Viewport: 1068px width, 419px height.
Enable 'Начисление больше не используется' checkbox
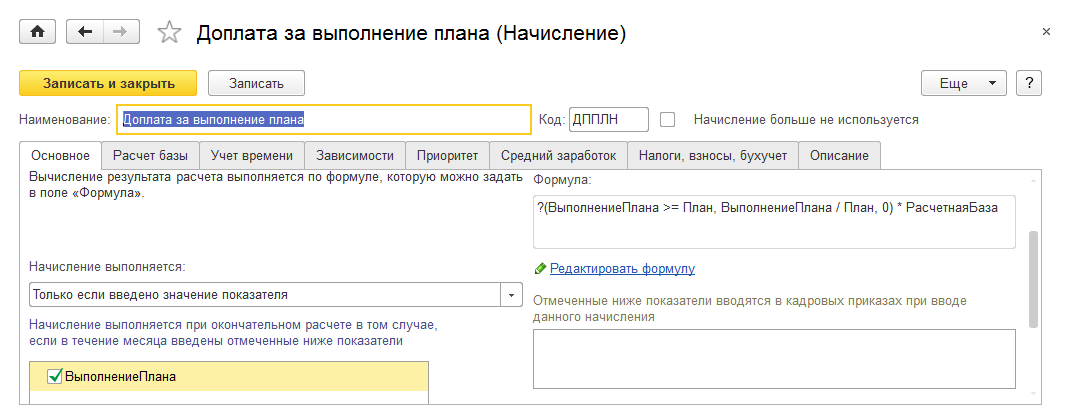click(668, 119)
